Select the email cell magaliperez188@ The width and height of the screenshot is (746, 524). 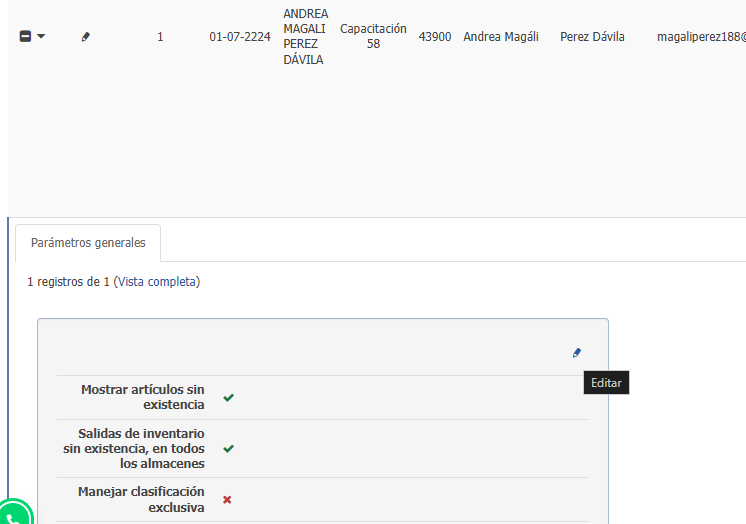(x=701, y=37)
